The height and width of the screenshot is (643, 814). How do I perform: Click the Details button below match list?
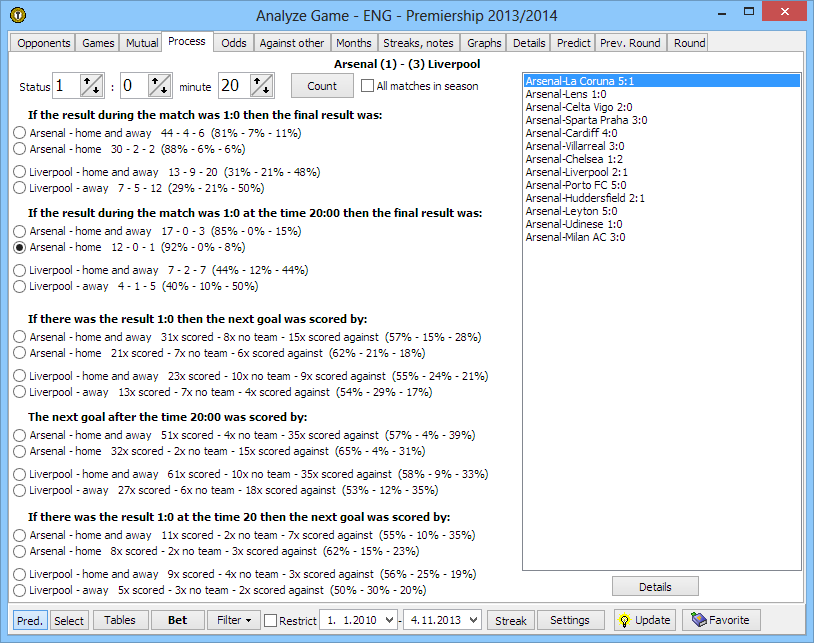click(655, 587)
